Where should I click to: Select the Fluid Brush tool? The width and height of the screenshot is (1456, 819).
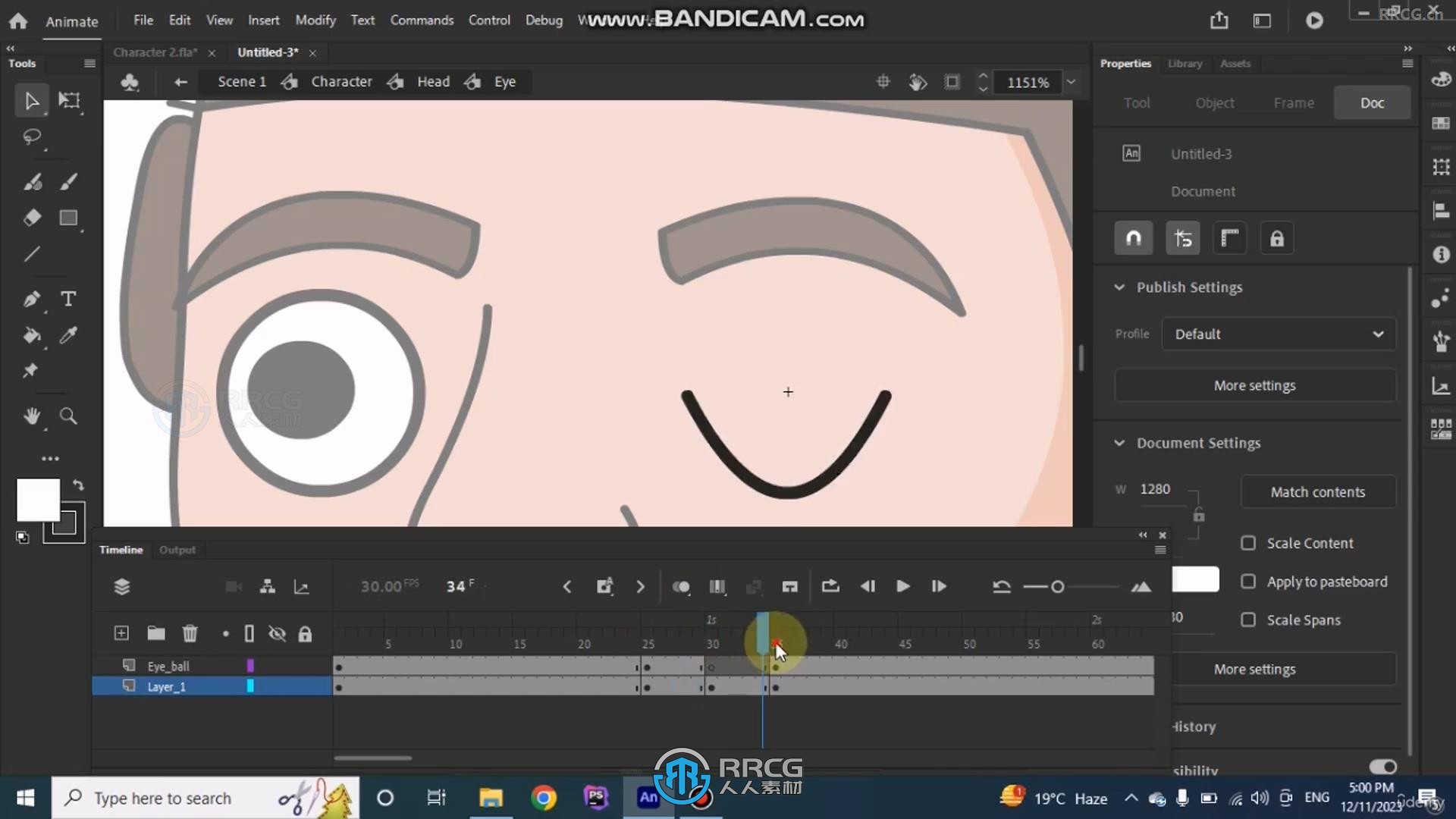pyautogui.click(x=32, y=181)
